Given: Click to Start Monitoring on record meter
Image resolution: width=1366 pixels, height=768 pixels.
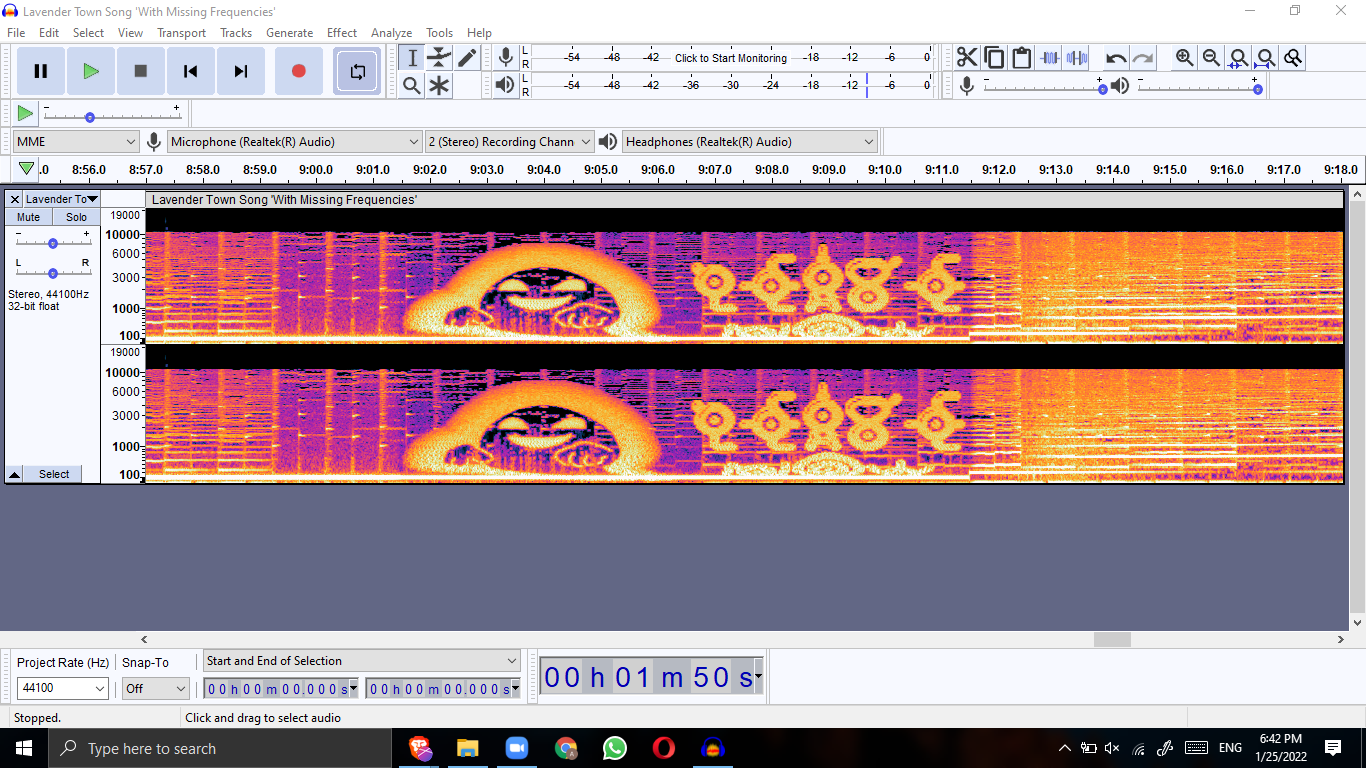Looking at the screenshot, I should point(731,58).
